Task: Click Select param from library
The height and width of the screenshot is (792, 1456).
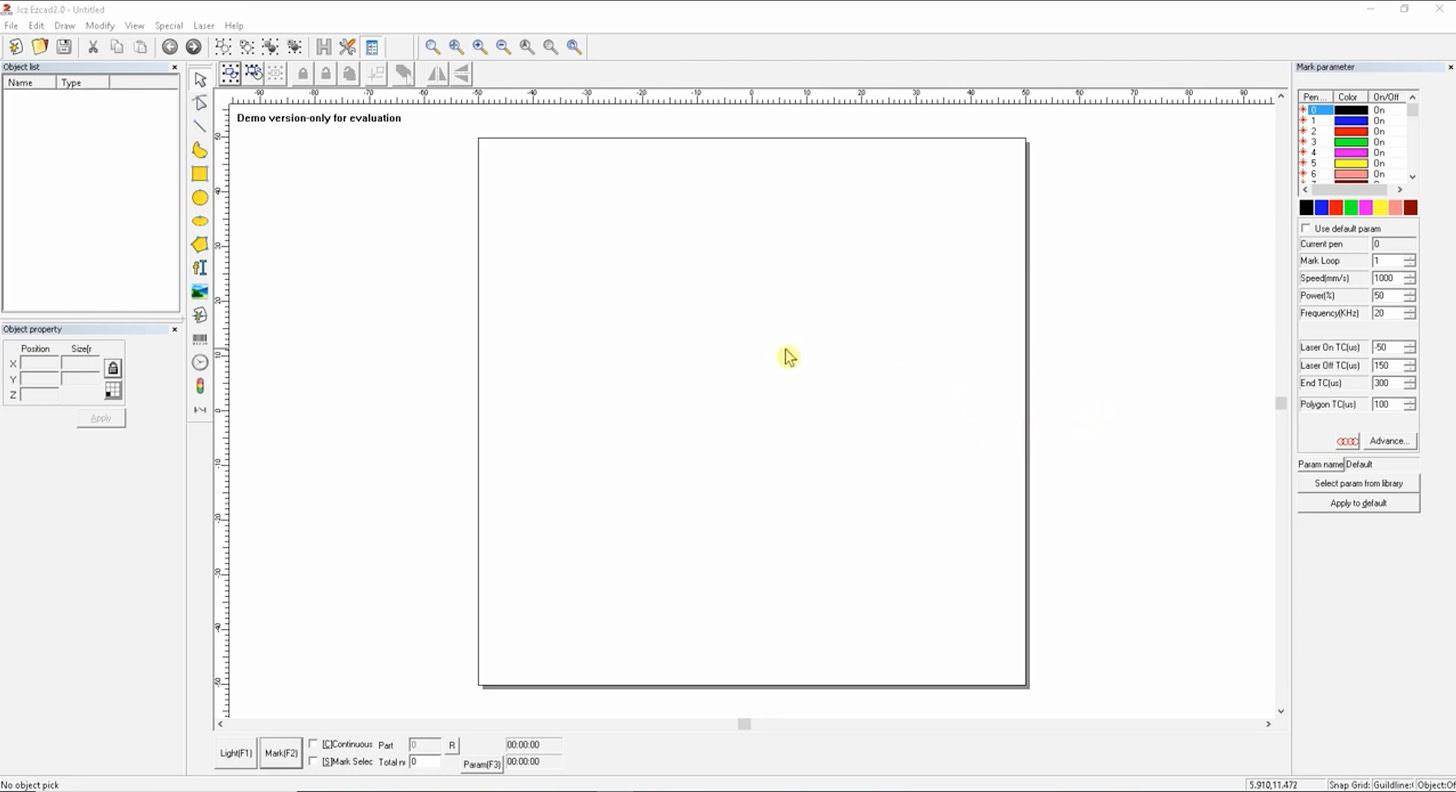Action: click(1357, 483)
